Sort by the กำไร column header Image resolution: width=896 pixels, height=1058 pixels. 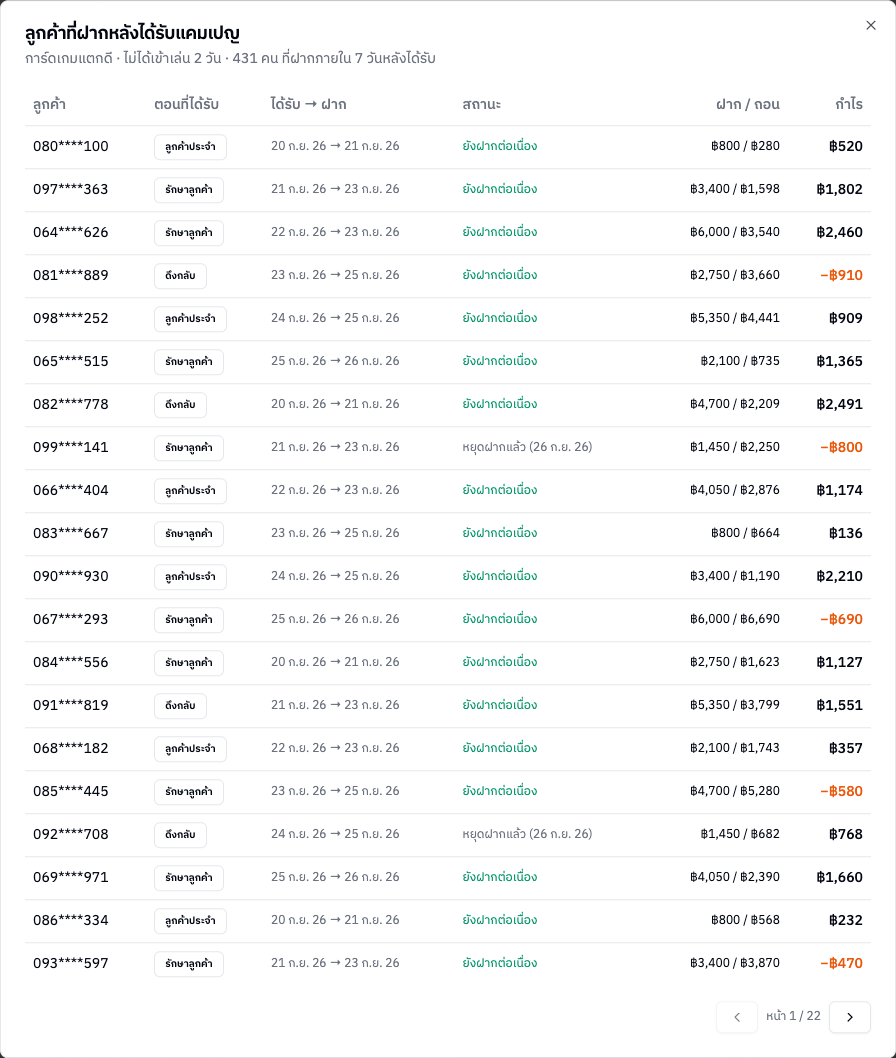[x=848, y=104]
